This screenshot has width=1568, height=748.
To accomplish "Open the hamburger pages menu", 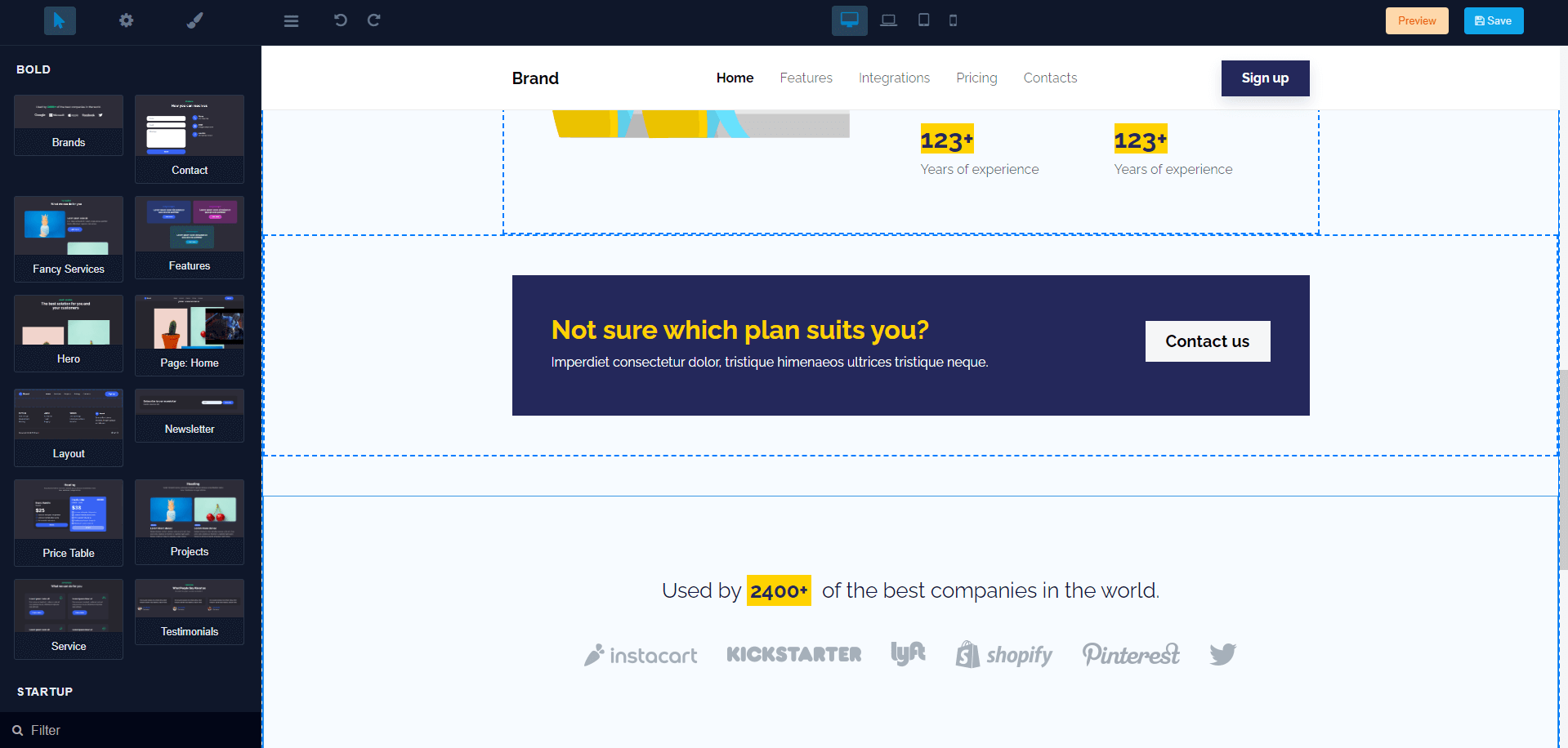I will pyautogui.click(x=291, y=20).
